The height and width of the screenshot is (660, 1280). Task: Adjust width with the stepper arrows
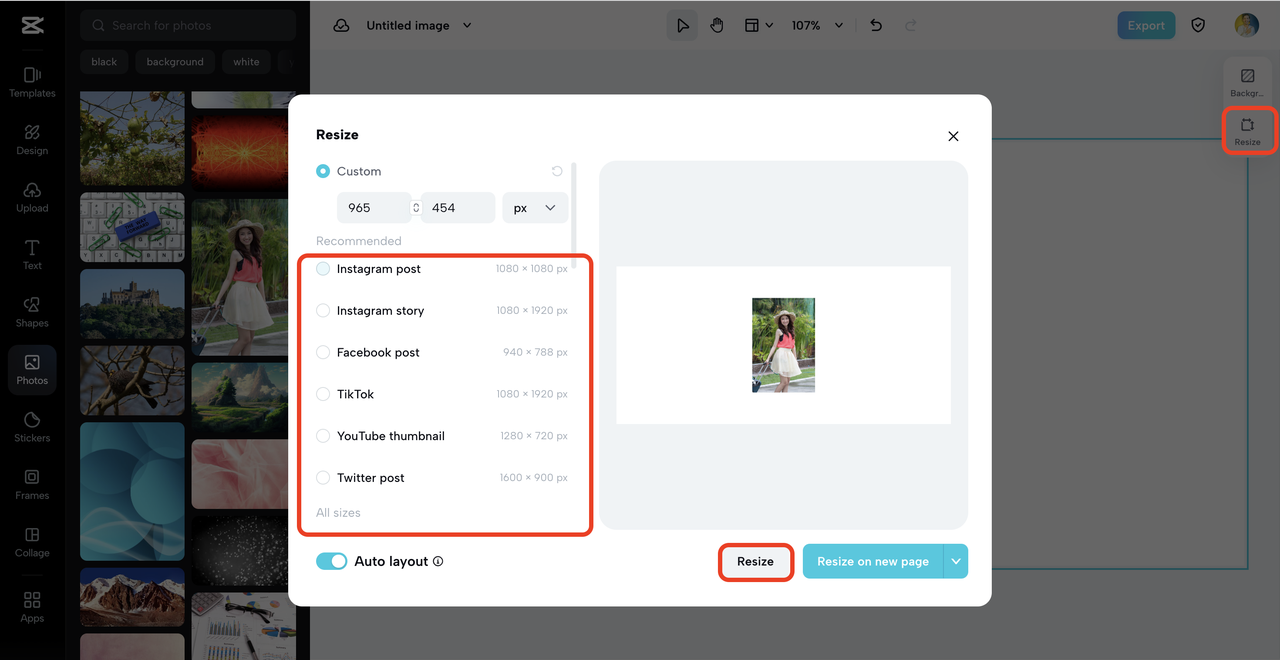click(416, 208)
